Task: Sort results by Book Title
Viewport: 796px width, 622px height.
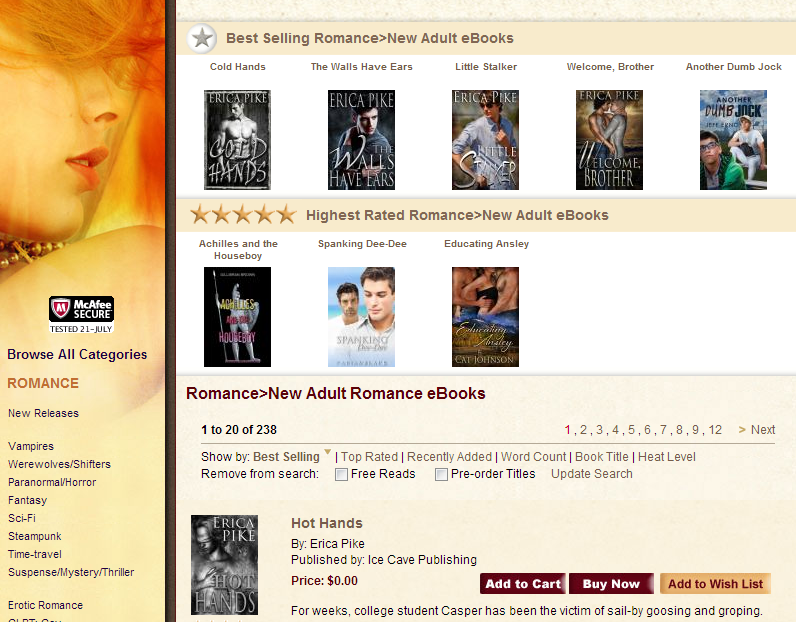Action: [602, 457]
